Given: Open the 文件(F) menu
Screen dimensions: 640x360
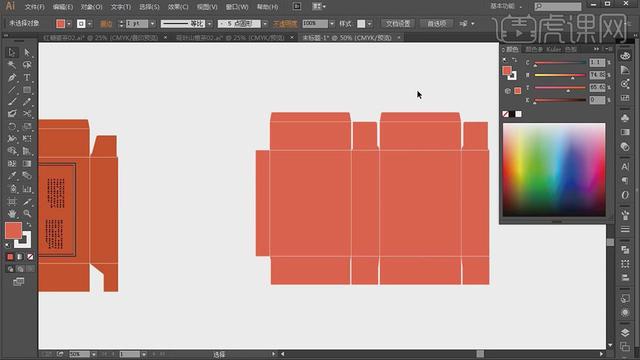Looking at the screenshot, I should click(35, 7).
